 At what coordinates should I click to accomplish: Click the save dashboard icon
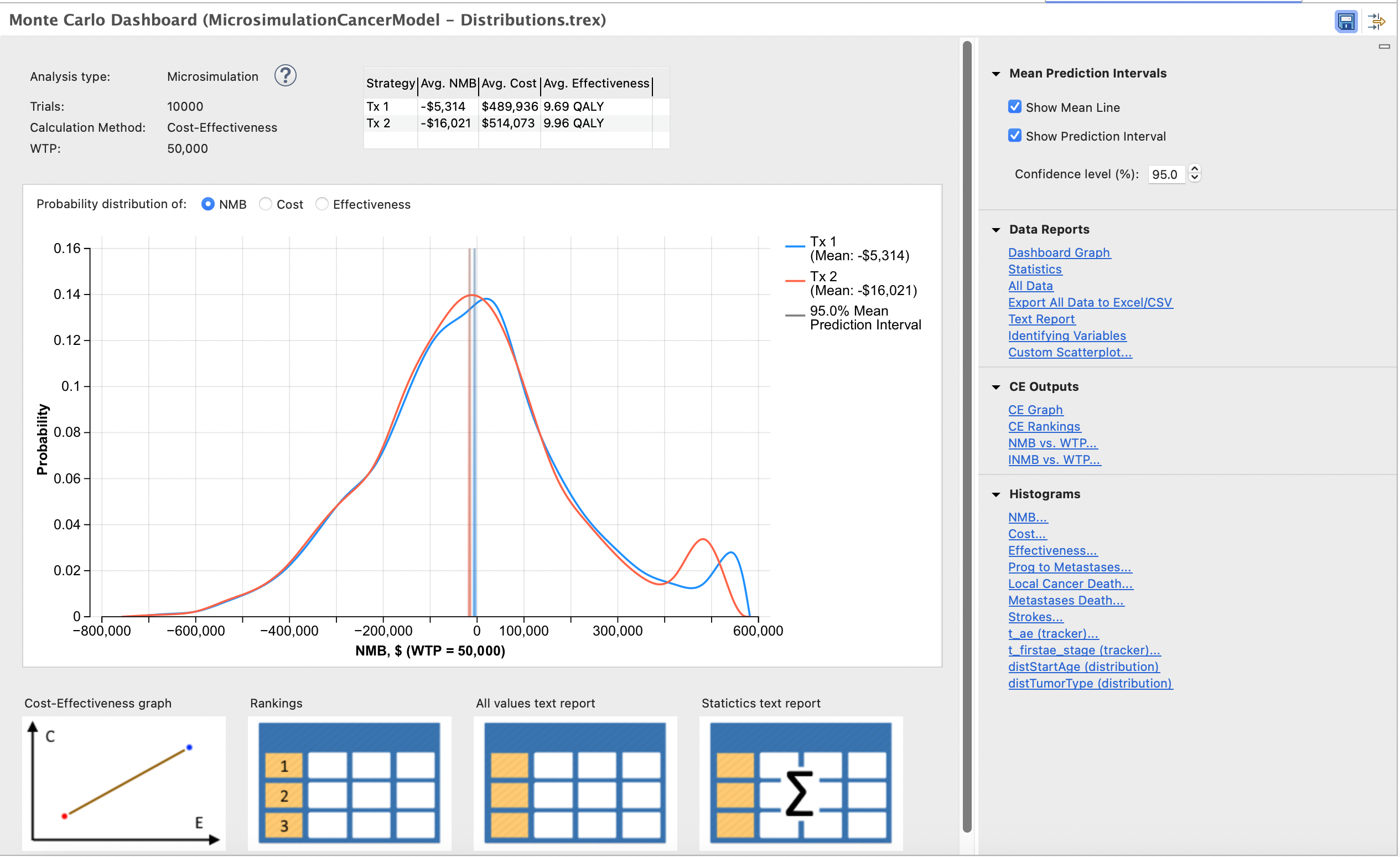pyautogui.click(x=1345, y=22)
